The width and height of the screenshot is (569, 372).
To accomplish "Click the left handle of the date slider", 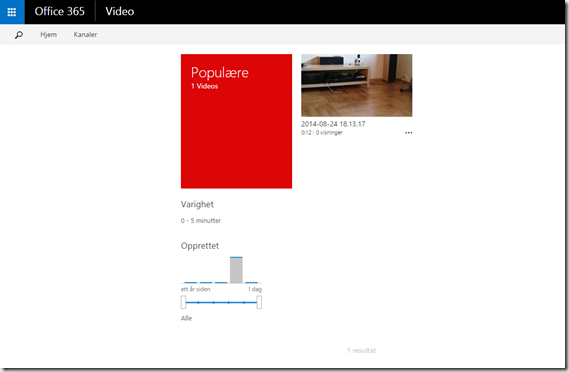I will click(x=183, y=302).
